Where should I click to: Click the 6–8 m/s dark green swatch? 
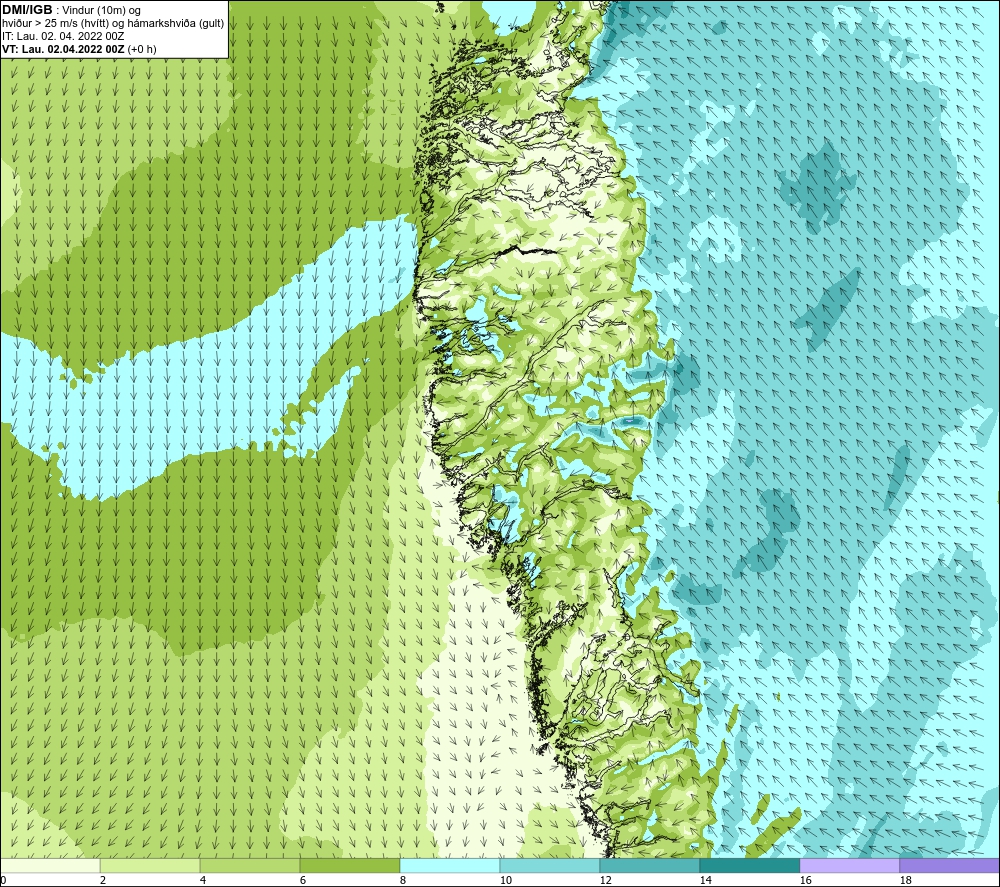coord(350,865)
